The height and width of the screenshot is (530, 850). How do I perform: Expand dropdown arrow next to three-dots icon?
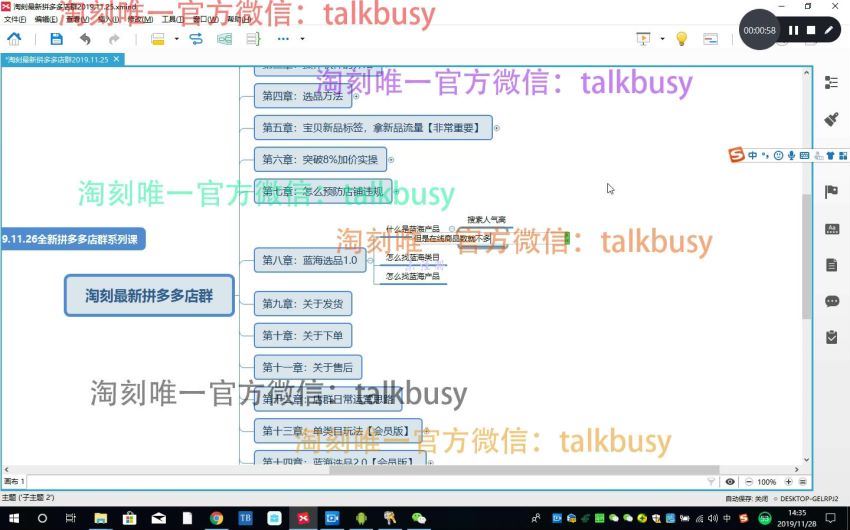coord(302,39)
